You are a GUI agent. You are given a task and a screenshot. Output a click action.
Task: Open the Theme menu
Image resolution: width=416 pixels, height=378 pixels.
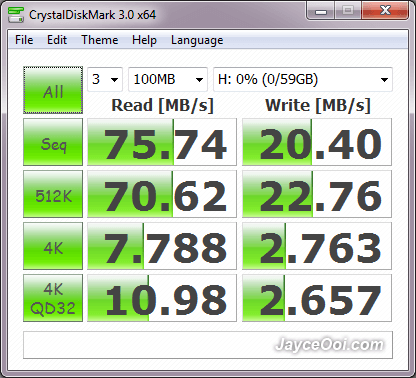[x=100, y=40]
